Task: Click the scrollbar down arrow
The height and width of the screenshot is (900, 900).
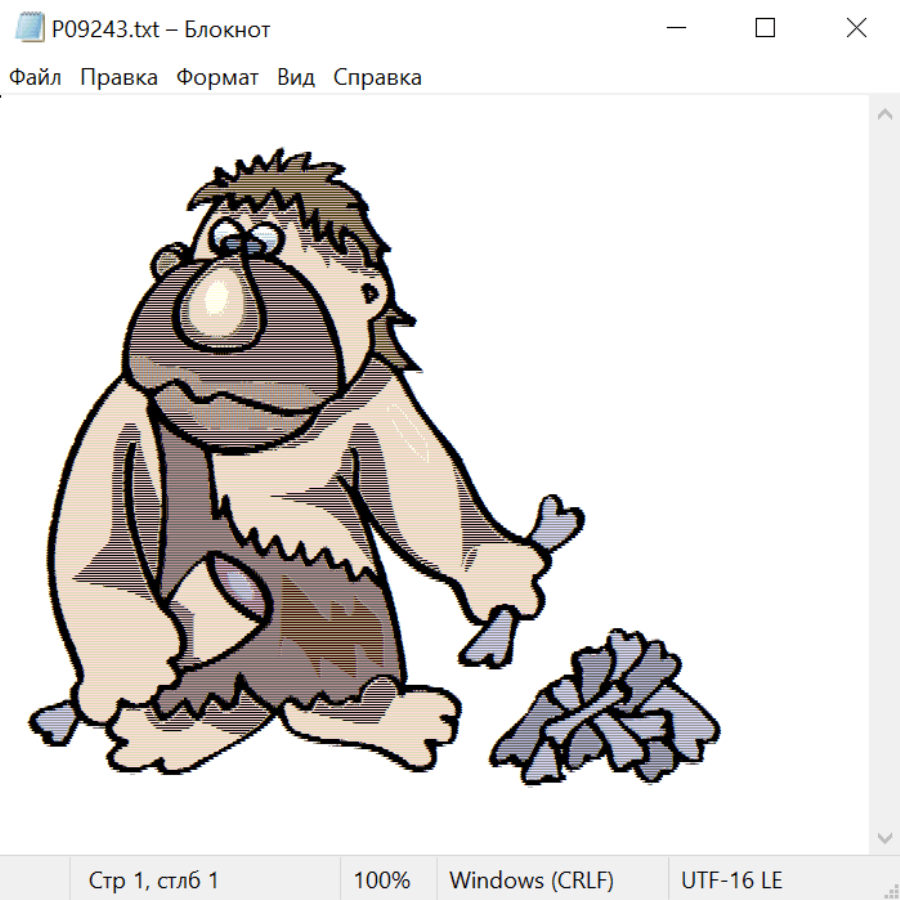Action: tap(884, 837)
